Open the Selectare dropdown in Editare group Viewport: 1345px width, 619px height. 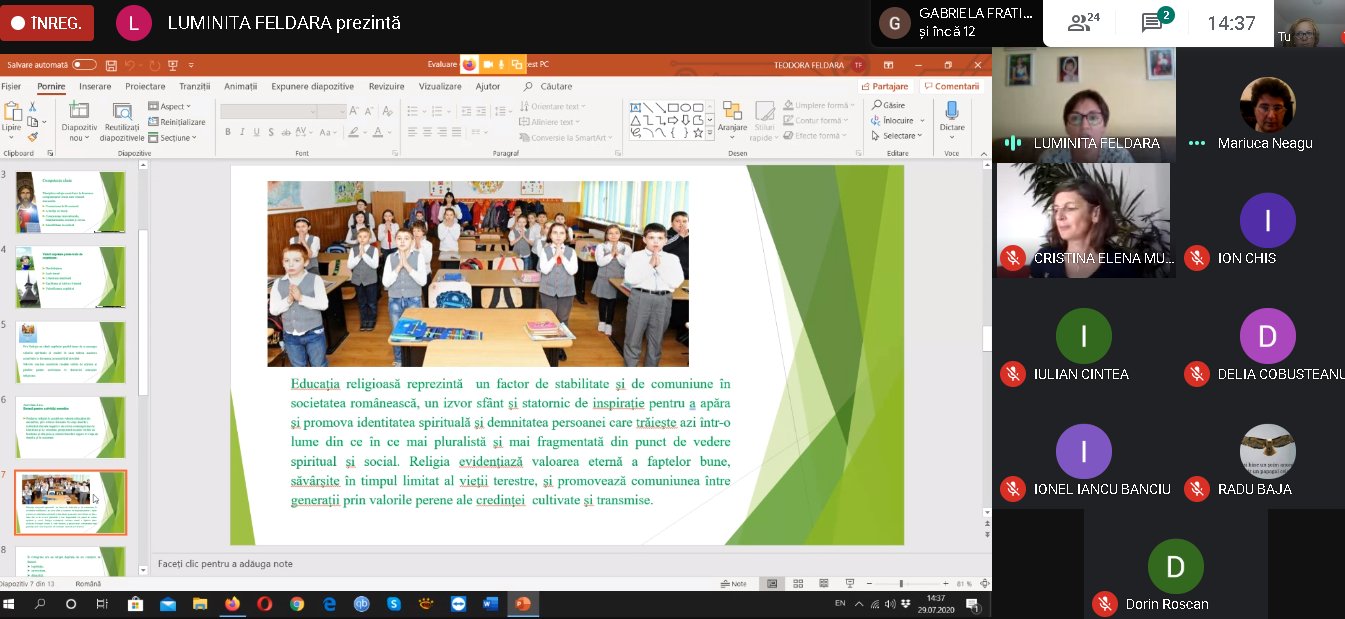[x=898, y=136]
